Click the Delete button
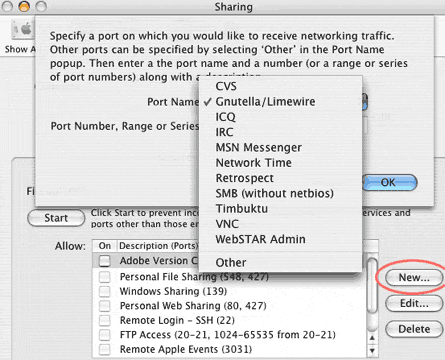The height and width of the screenshot is (360, 445). [x=414, y=329]
